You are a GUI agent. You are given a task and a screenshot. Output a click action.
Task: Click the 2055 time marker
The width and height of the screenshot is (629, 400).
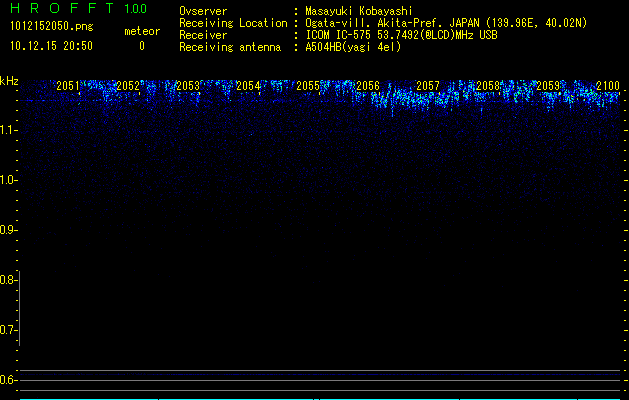308,86
